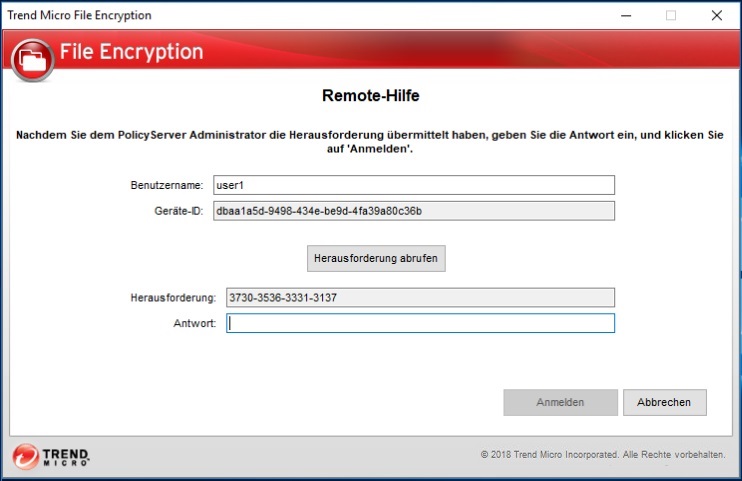Click the File Encryption folder icon
Image resolution: width=742 pixels, height=481 pixels.
click(33, 60)
